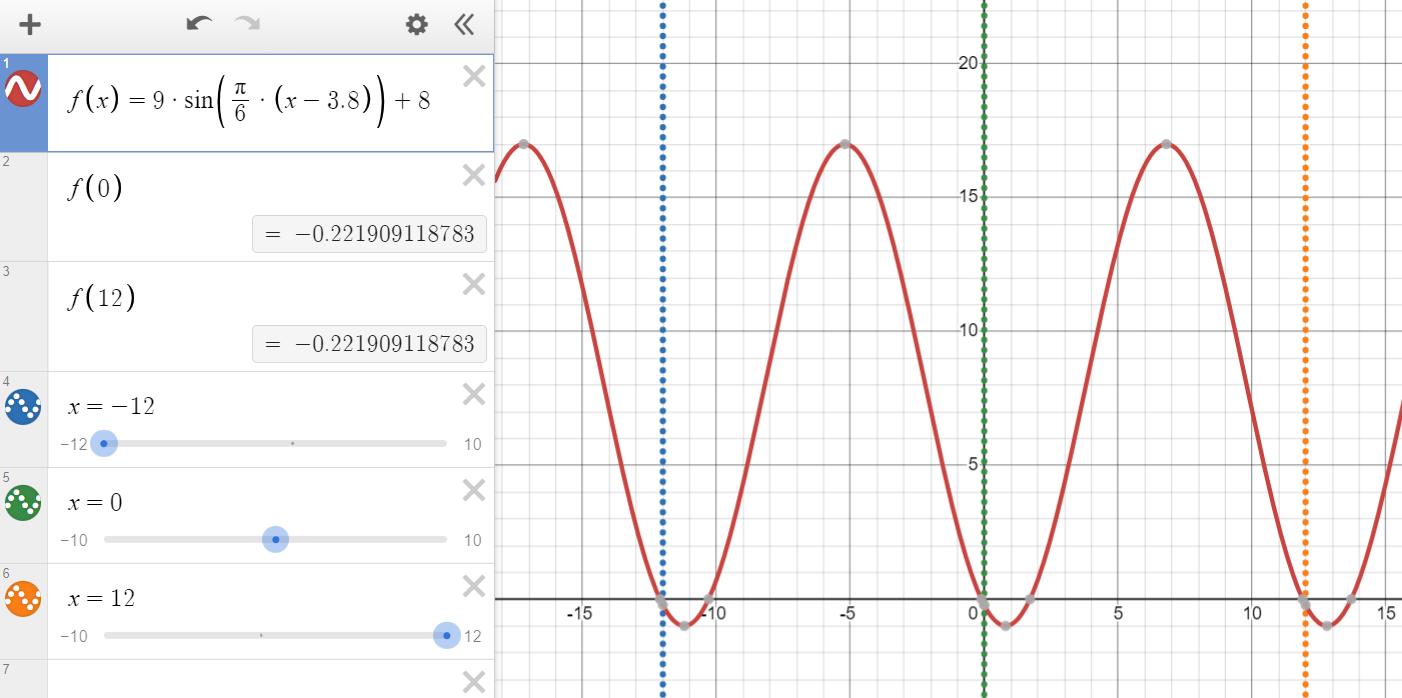Delete the f(12) expression row

(x=474, y=285)
